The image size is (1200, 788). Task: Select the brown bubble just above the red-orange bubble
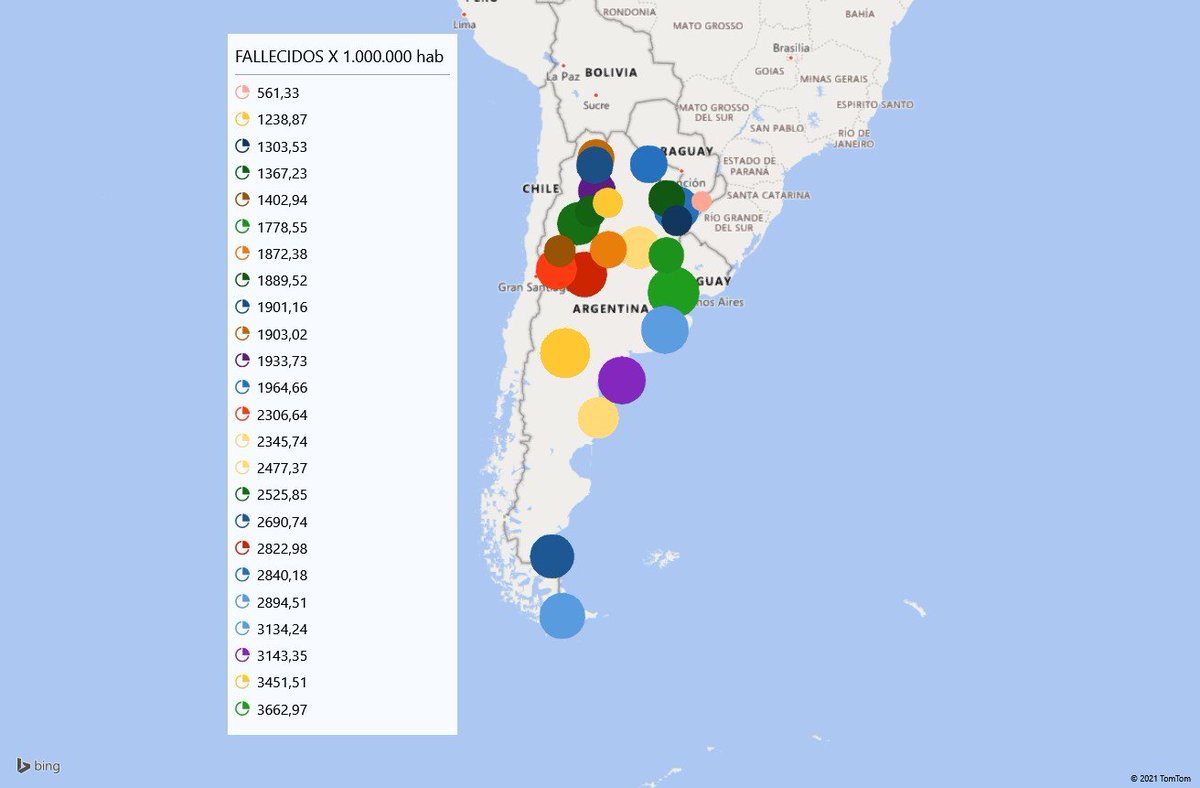click(560, 250)
